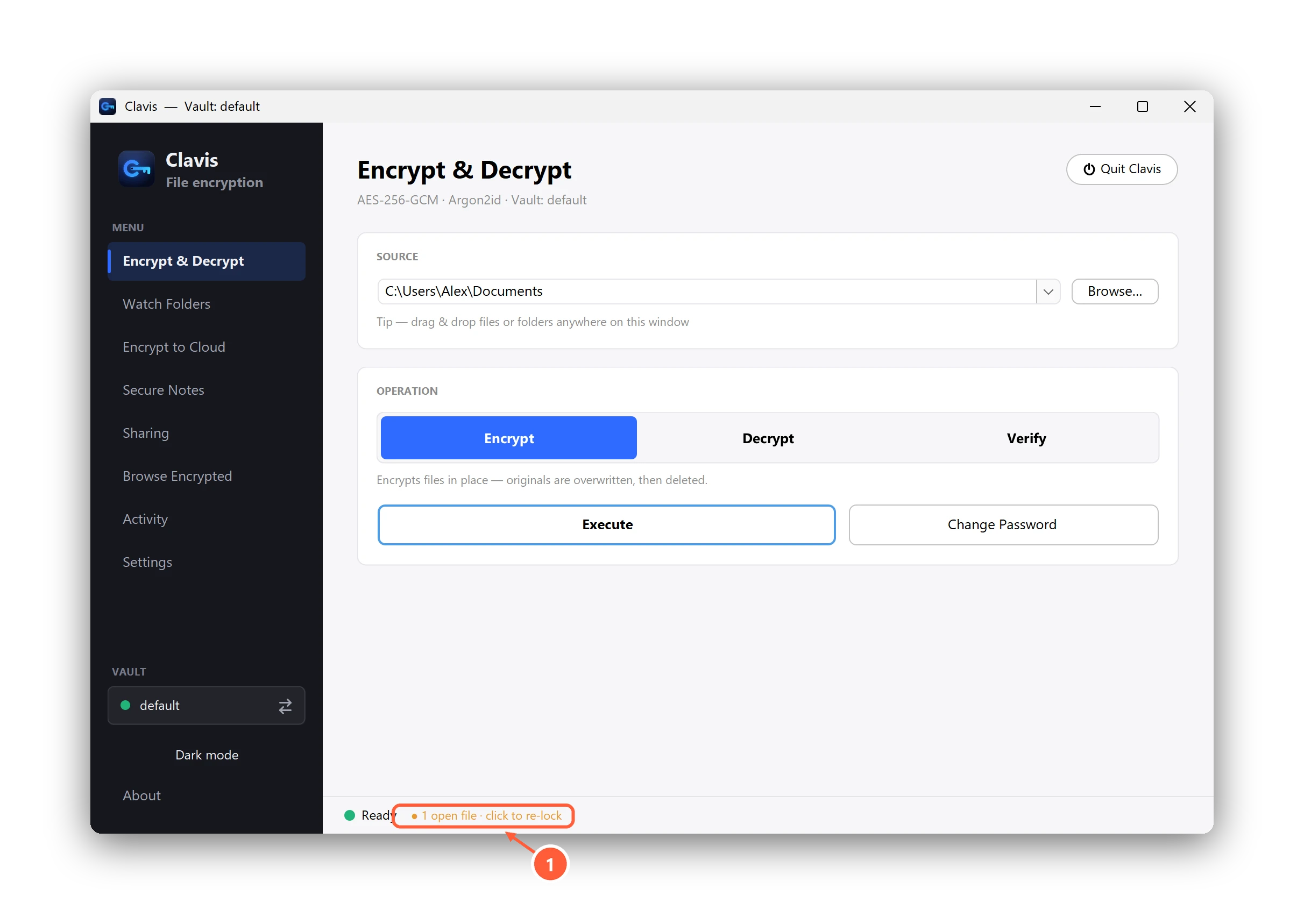Click the Quit Clavis button
The height and width of the screenshot is (924, 1304).
1122,169
